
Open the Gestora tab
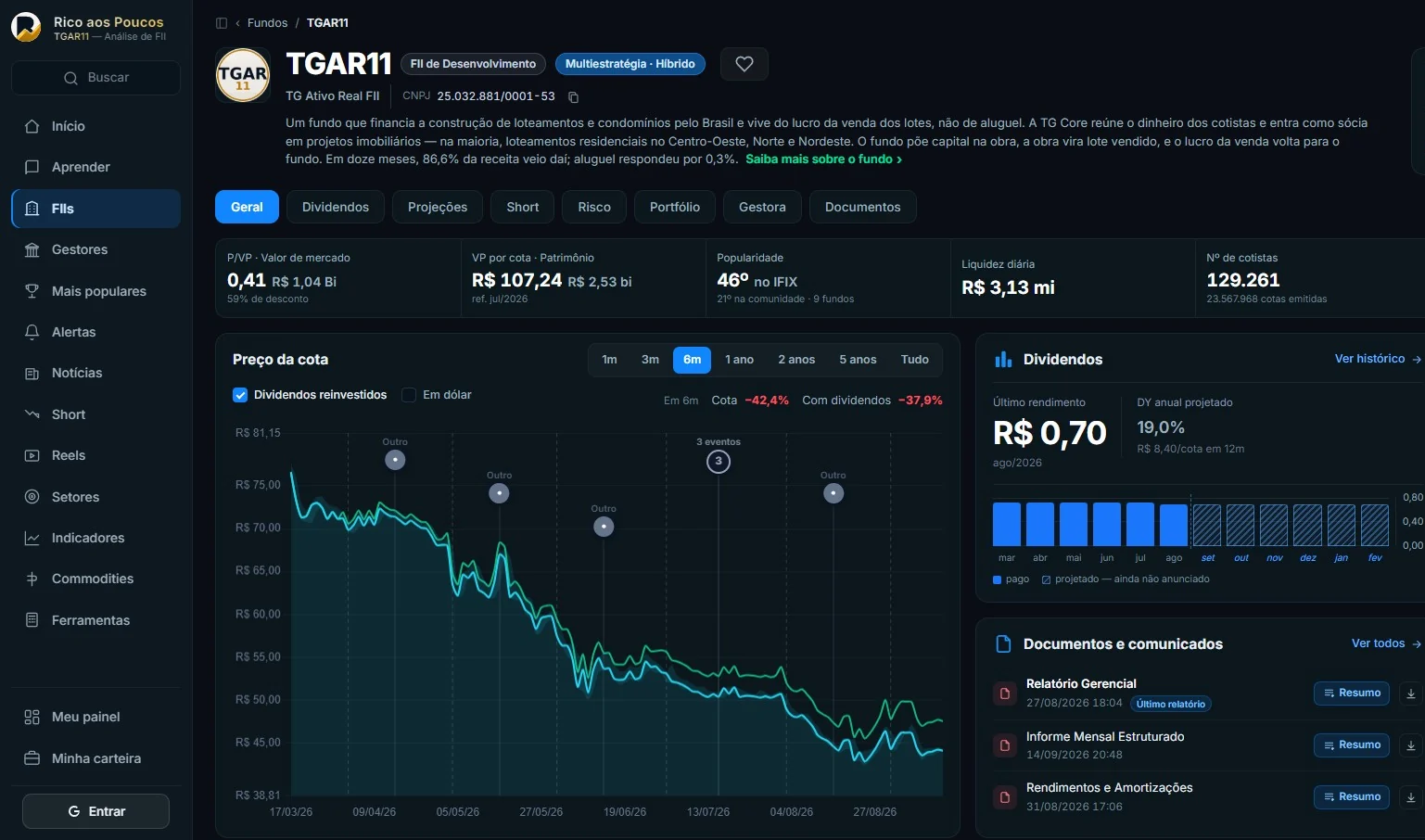coord(762,207)
